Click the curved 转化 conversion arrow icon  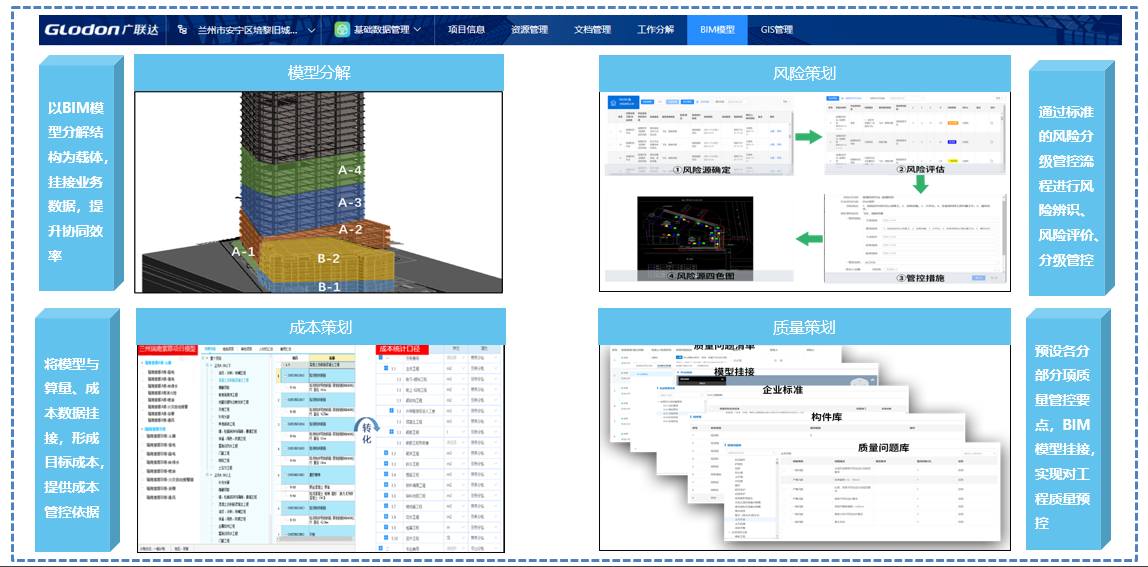[x=366, y=424]
